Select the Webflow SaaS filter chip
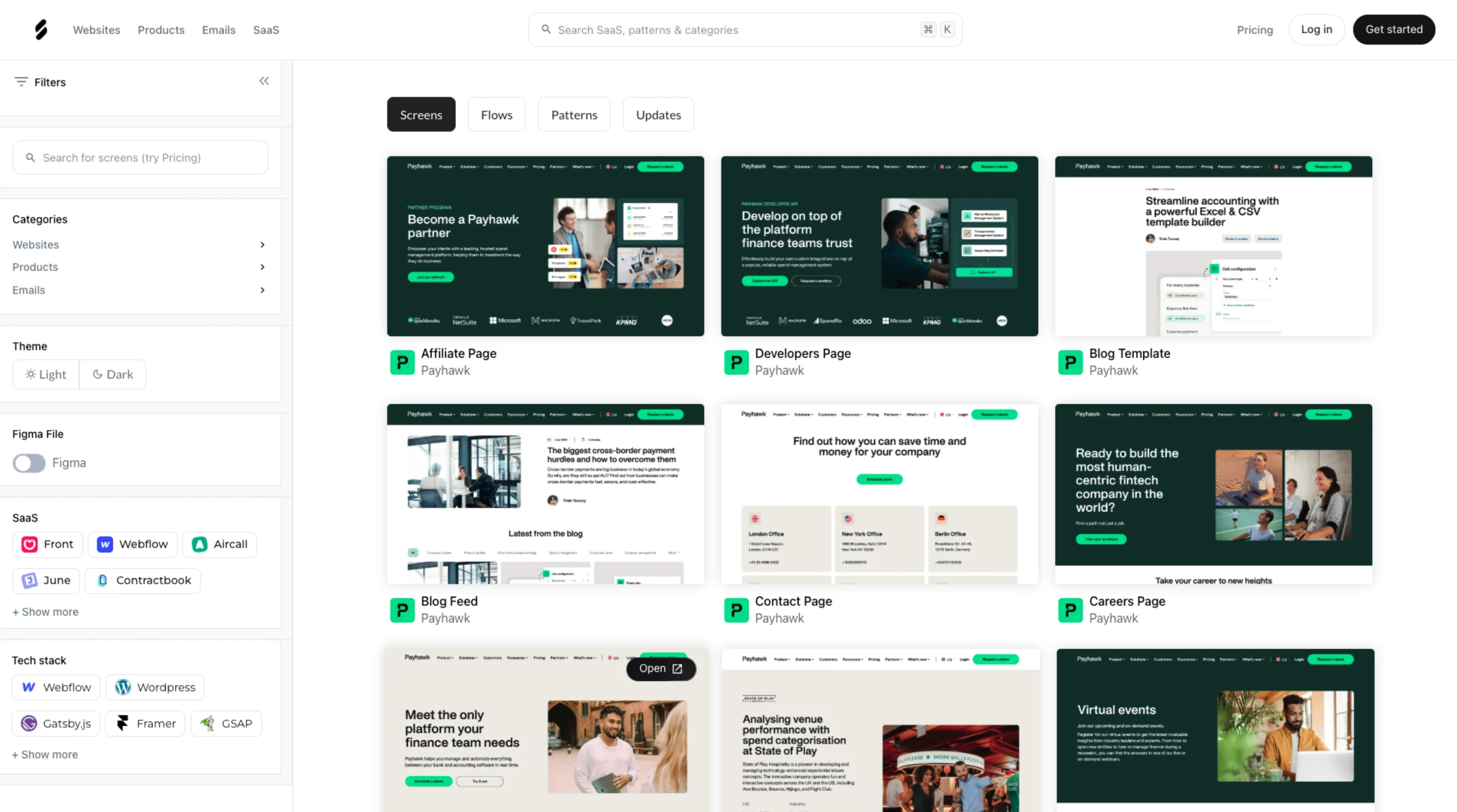 133,545
